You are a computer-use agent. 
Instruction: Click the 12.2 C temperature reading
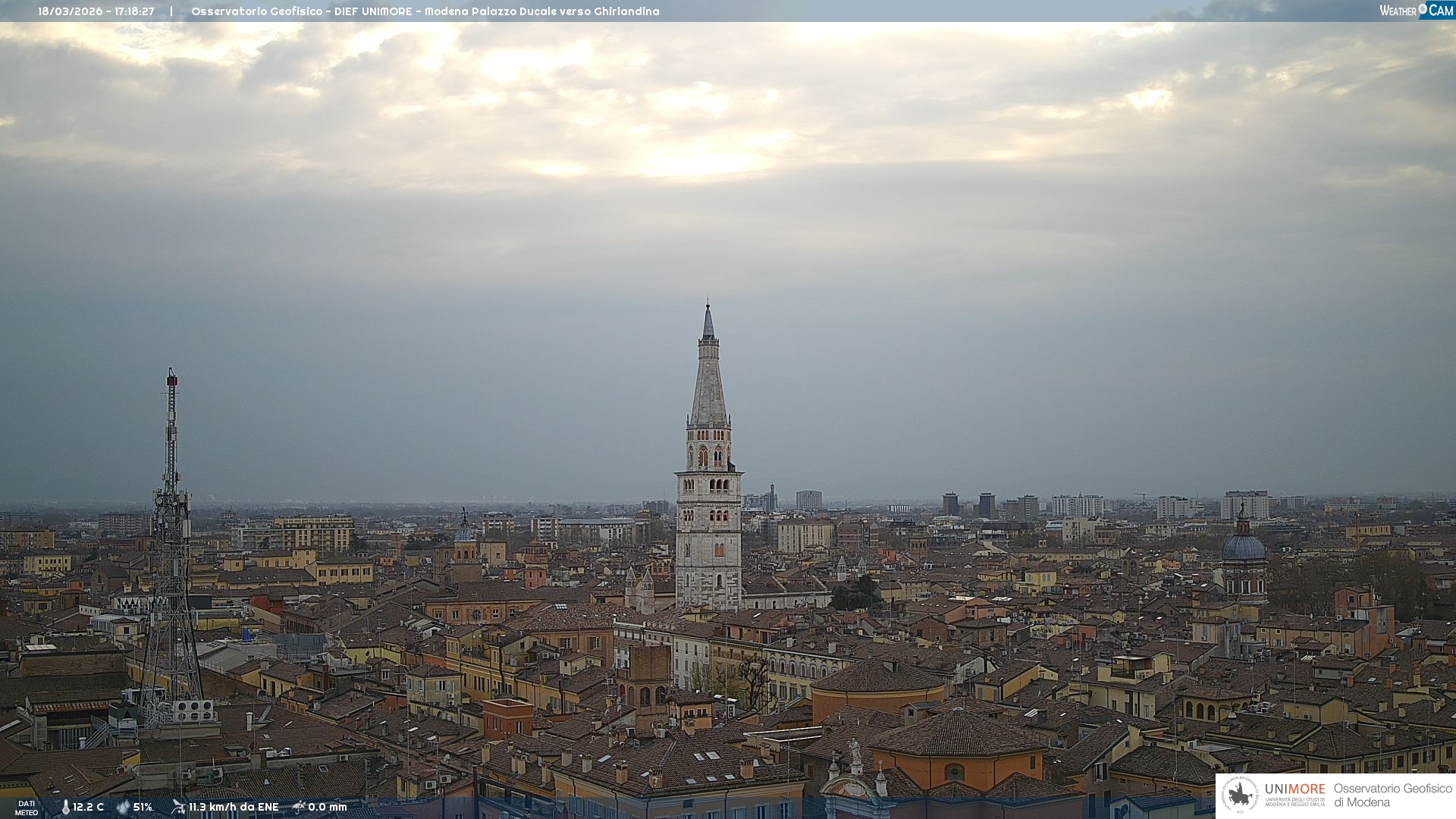[x=89, y=807]
